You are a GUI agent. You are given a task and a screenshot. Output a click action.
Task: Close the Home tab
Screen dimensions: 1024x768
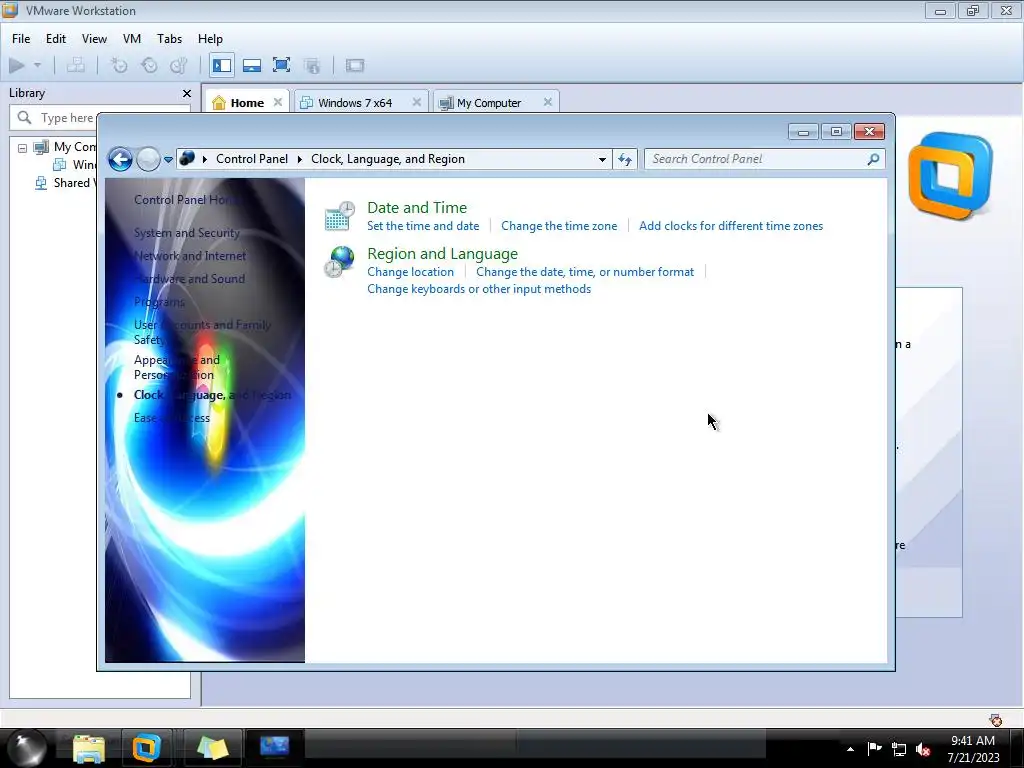pos(278,102)
